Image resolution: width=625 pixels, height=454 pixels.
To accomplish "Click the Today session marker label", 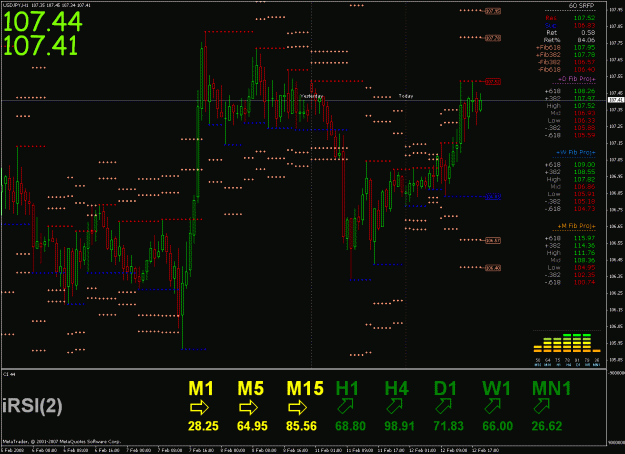I will (406, 96).
